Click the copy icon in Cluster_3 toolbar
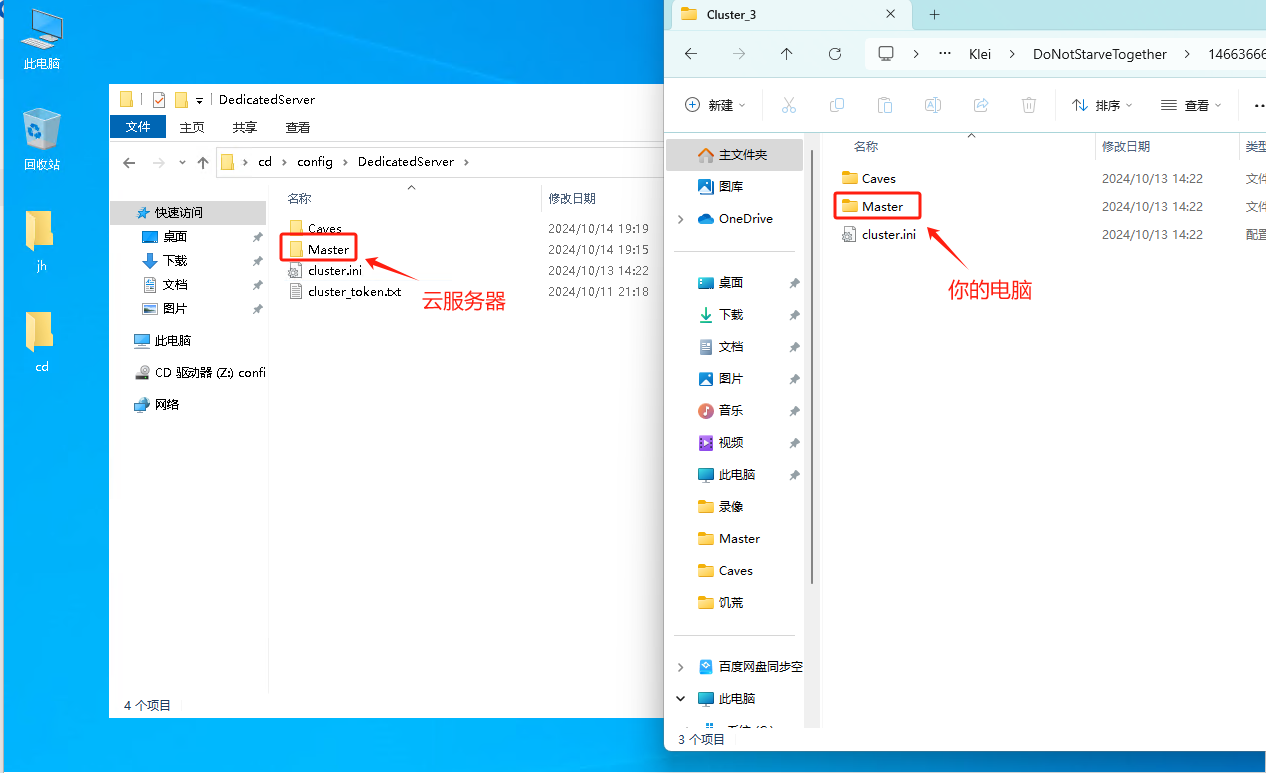The image size is (1266, 773). click(x=837, y=105)
